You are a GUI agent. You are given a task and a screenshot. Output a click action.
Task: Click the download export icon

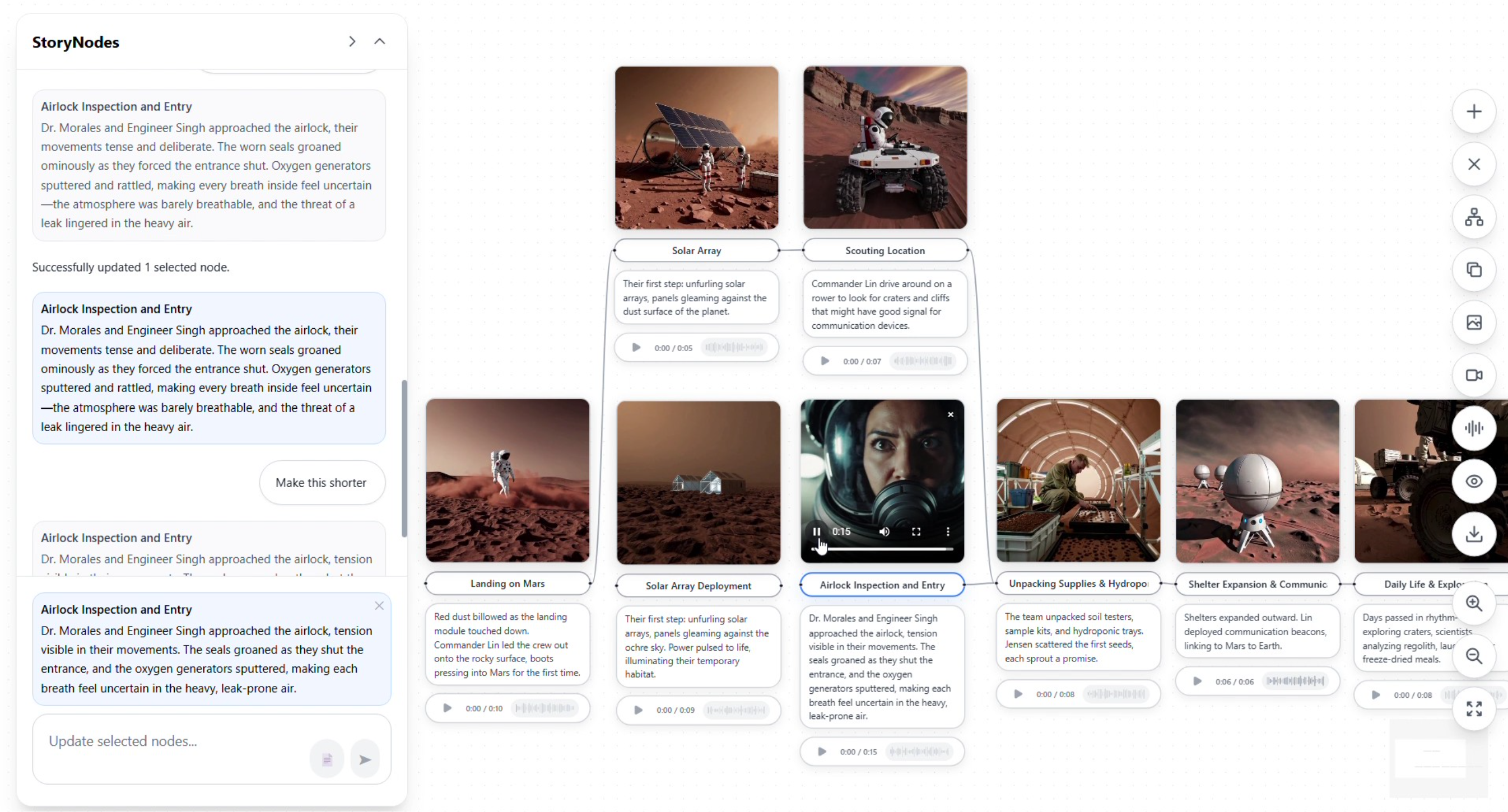pos(1473,534)
